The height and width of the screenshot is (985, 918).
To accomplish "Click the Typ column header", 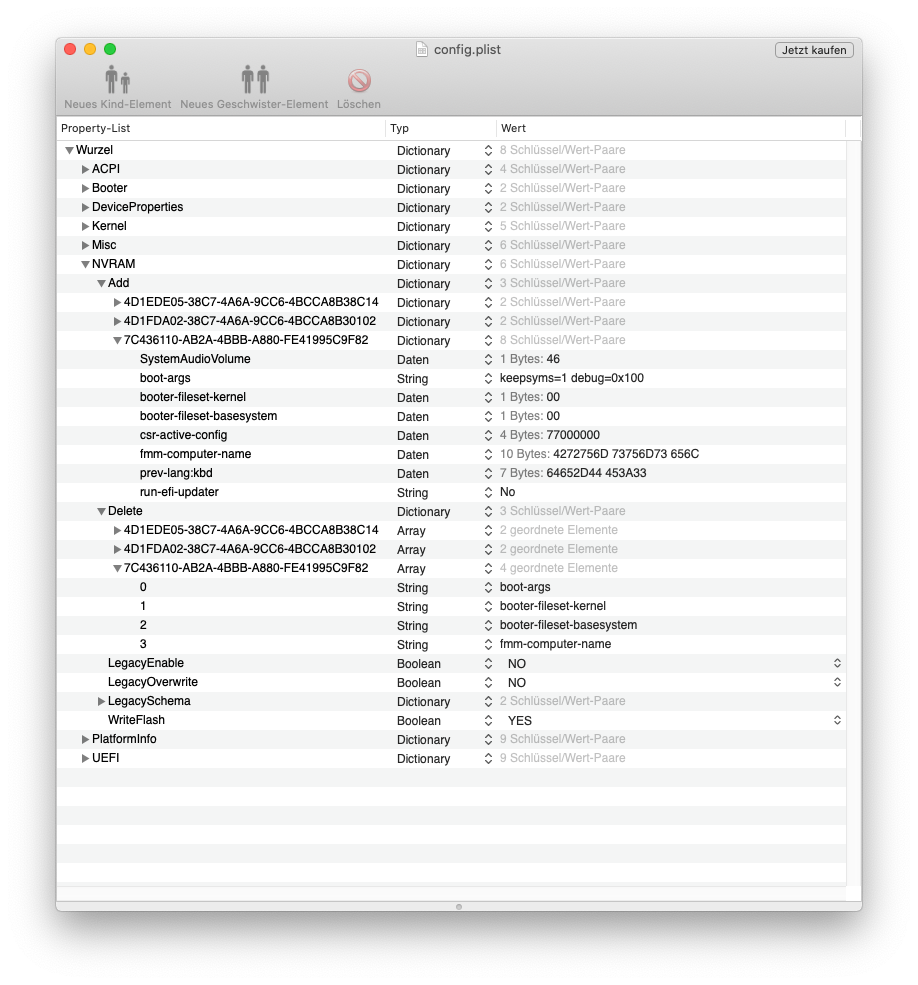I will [440, 128].
